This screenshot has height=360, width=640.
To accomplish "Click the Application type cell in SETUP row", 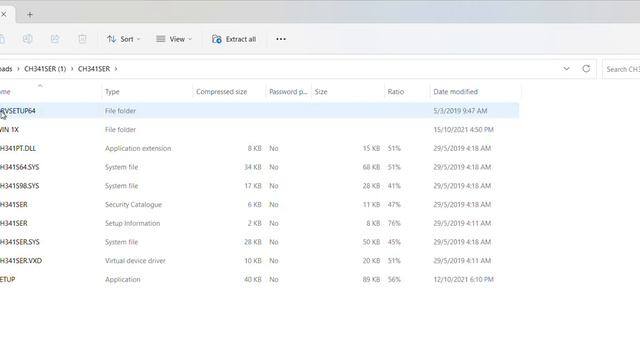I will [122, 280].
